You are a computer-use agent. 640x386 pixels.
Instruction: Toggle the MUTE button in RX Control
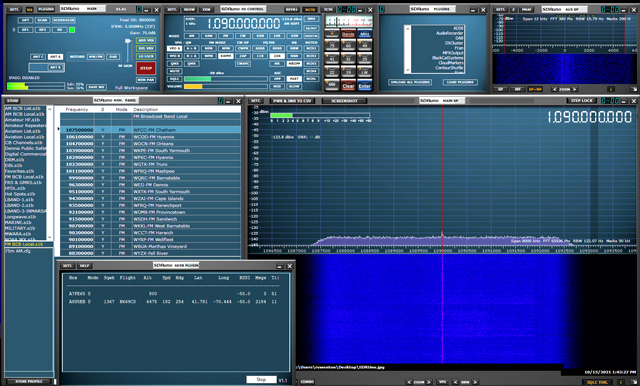pos(174,71)
